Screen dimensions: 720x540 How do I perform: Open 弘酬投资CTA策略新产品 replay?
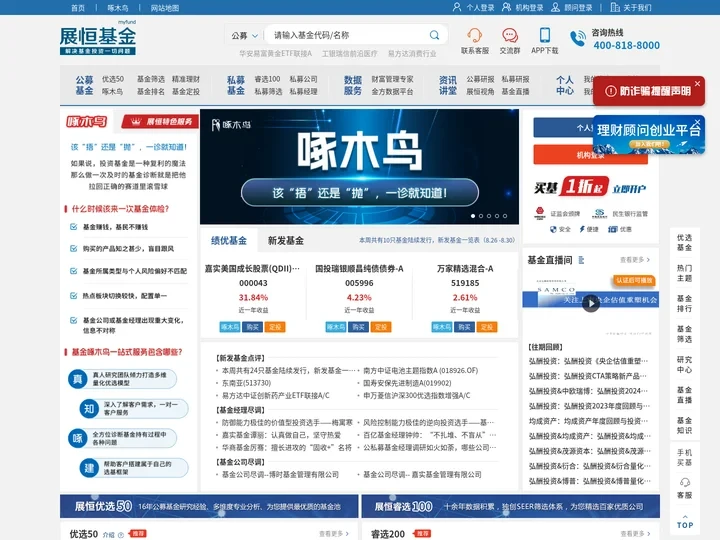point(588,376)
